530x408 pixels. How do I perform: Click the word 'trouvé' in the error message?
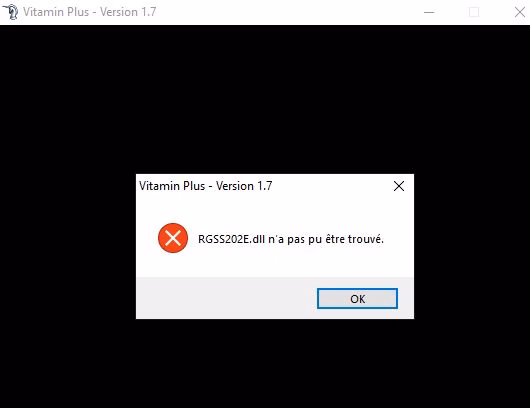[x=366, y=239]
